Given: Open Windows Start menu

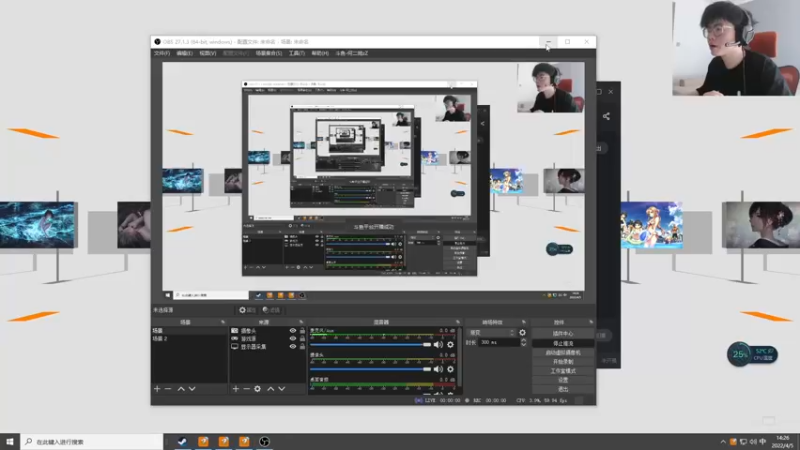Looking at the screenshot, I should click(10, 441).
